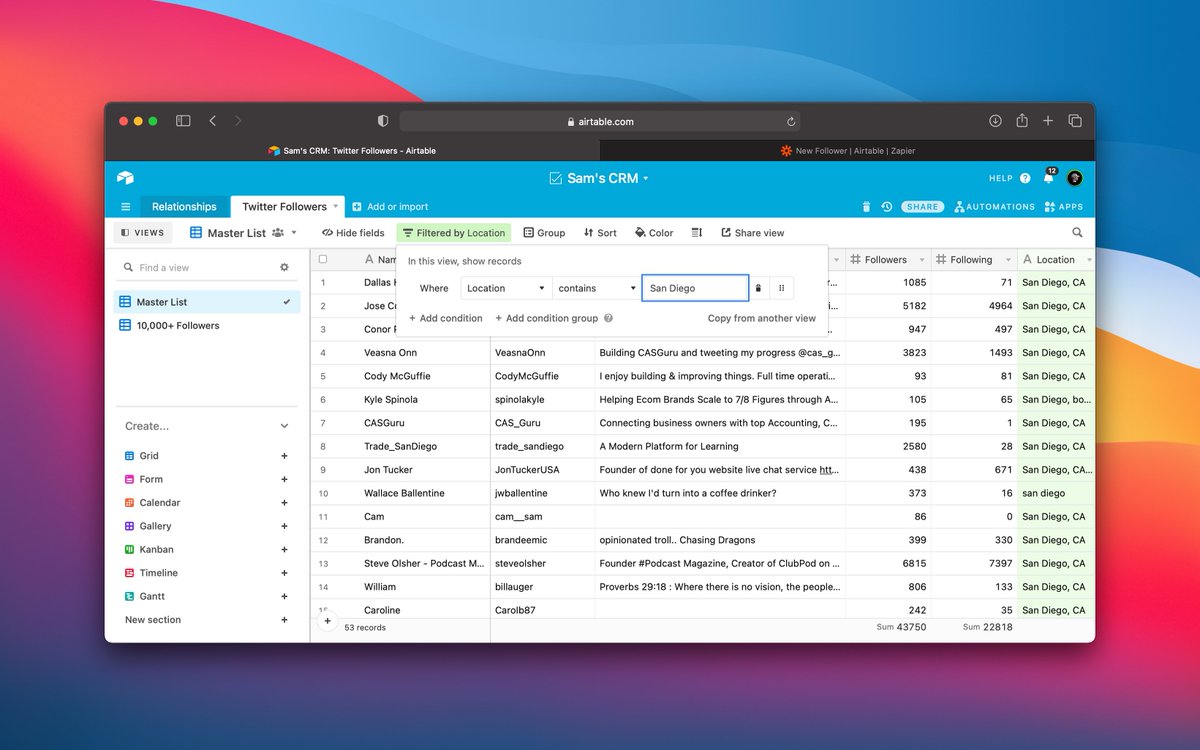Open Followers column header dropdown
Screen dimensions: 1200x750
pos(920,260)
